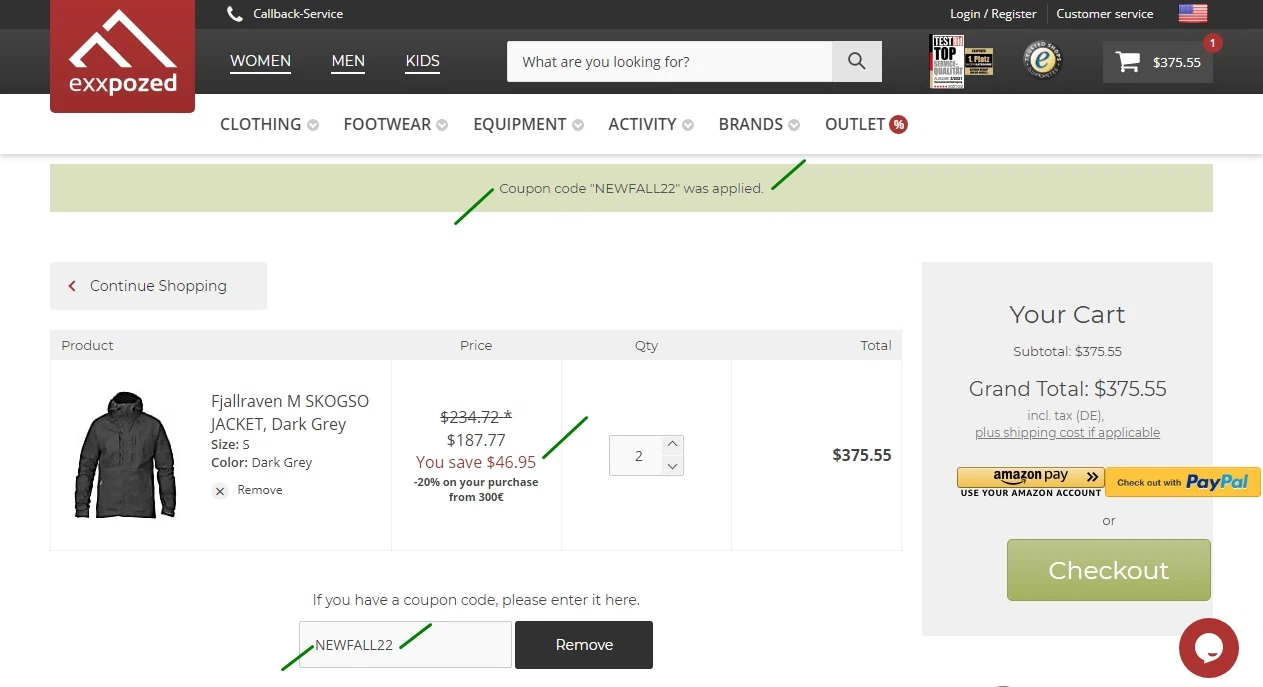Click the search magnifier button
Viewport: 1263px width, 687px height.
click(x=857, y=61)
